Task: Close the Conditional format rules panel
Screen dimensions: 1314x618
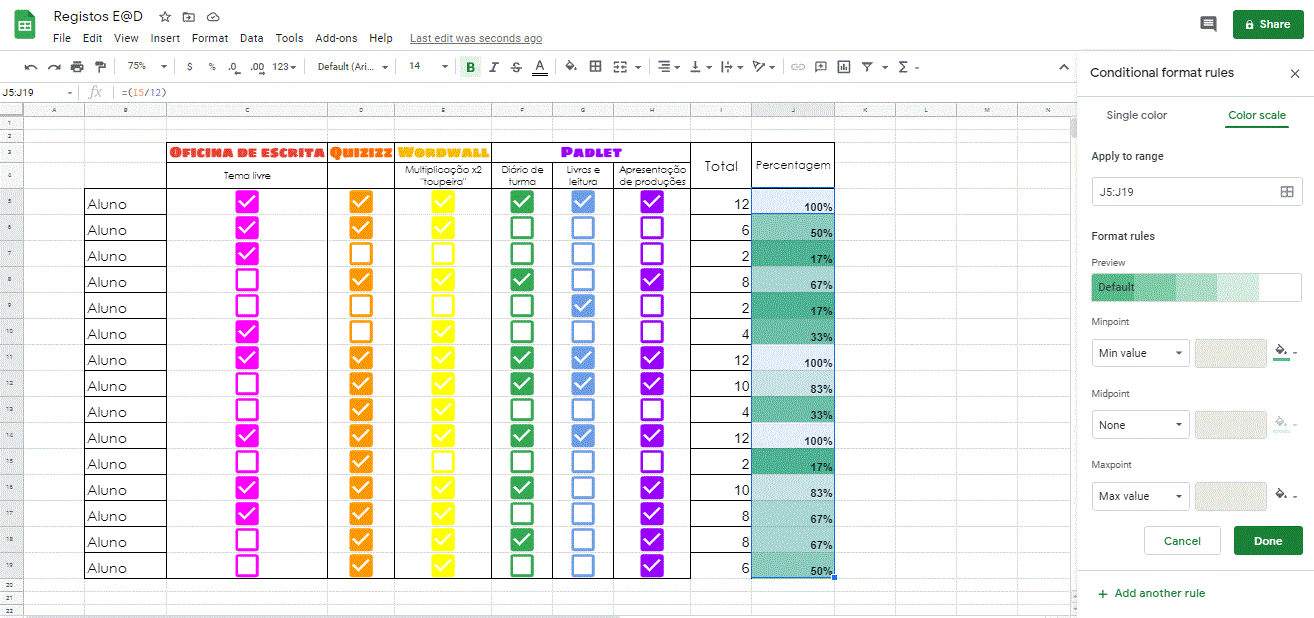Action: [x=1295, y=73]
